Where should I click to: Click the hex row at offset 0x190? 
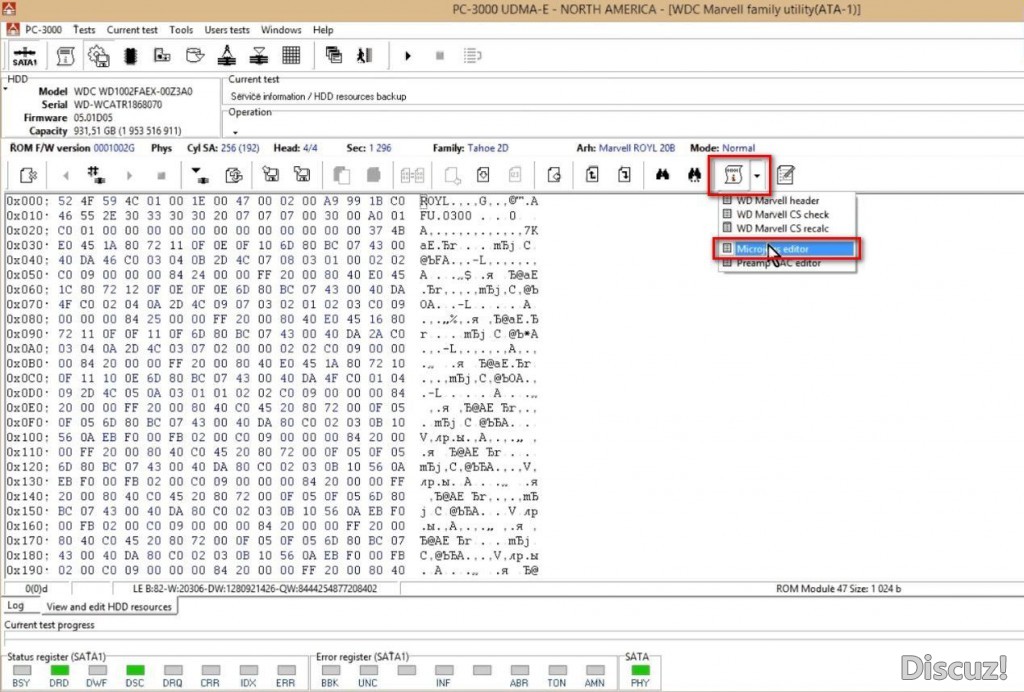pos(272,570)
